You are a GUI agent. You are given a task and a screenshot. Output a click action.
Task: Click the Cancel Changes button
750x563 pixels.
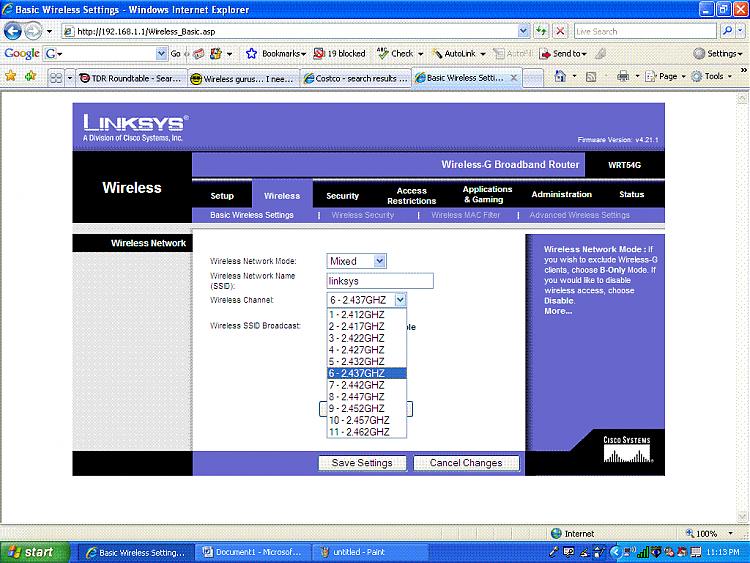coord(465,463)
